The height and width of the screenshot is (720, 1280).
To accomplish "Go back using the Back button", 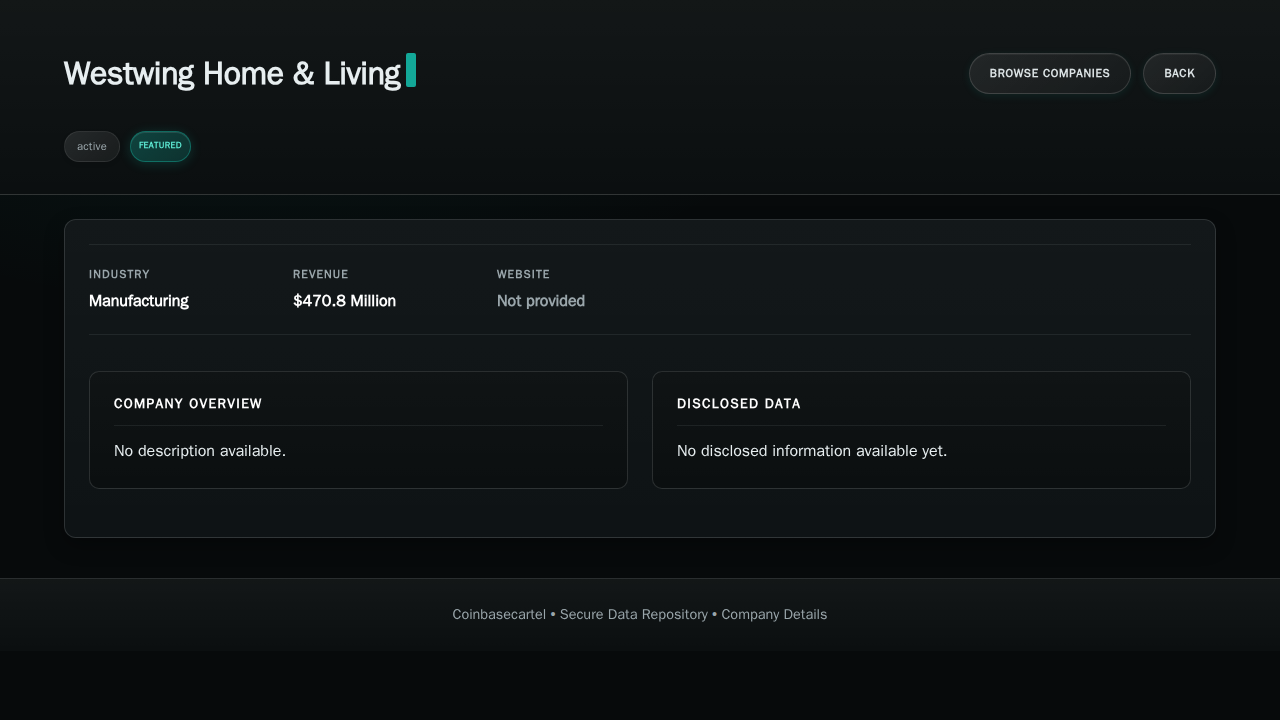I will pyautogui.click(x=1179, y=73).
